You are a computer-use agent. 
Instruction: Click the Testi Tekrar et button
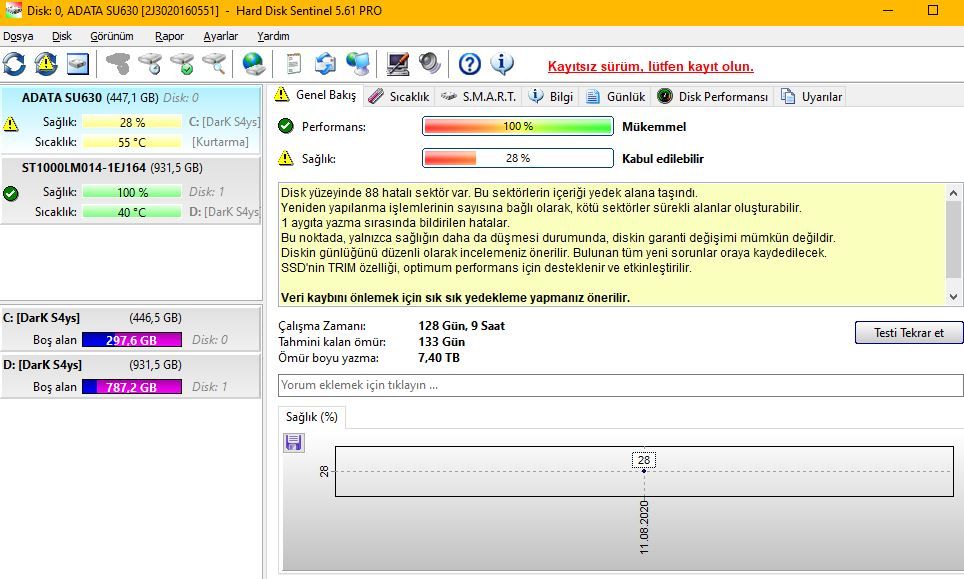909,333
